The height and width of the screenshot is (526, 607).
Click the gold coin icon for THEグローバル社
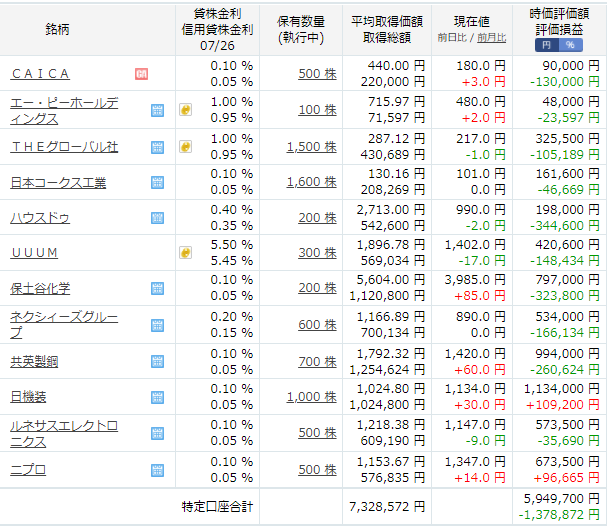pos(185,147)
